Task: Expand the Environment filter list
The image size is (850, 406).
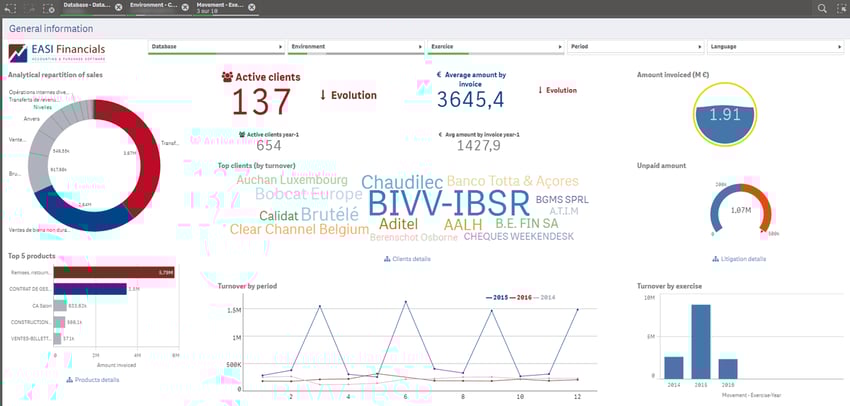Action: [356, 47]
